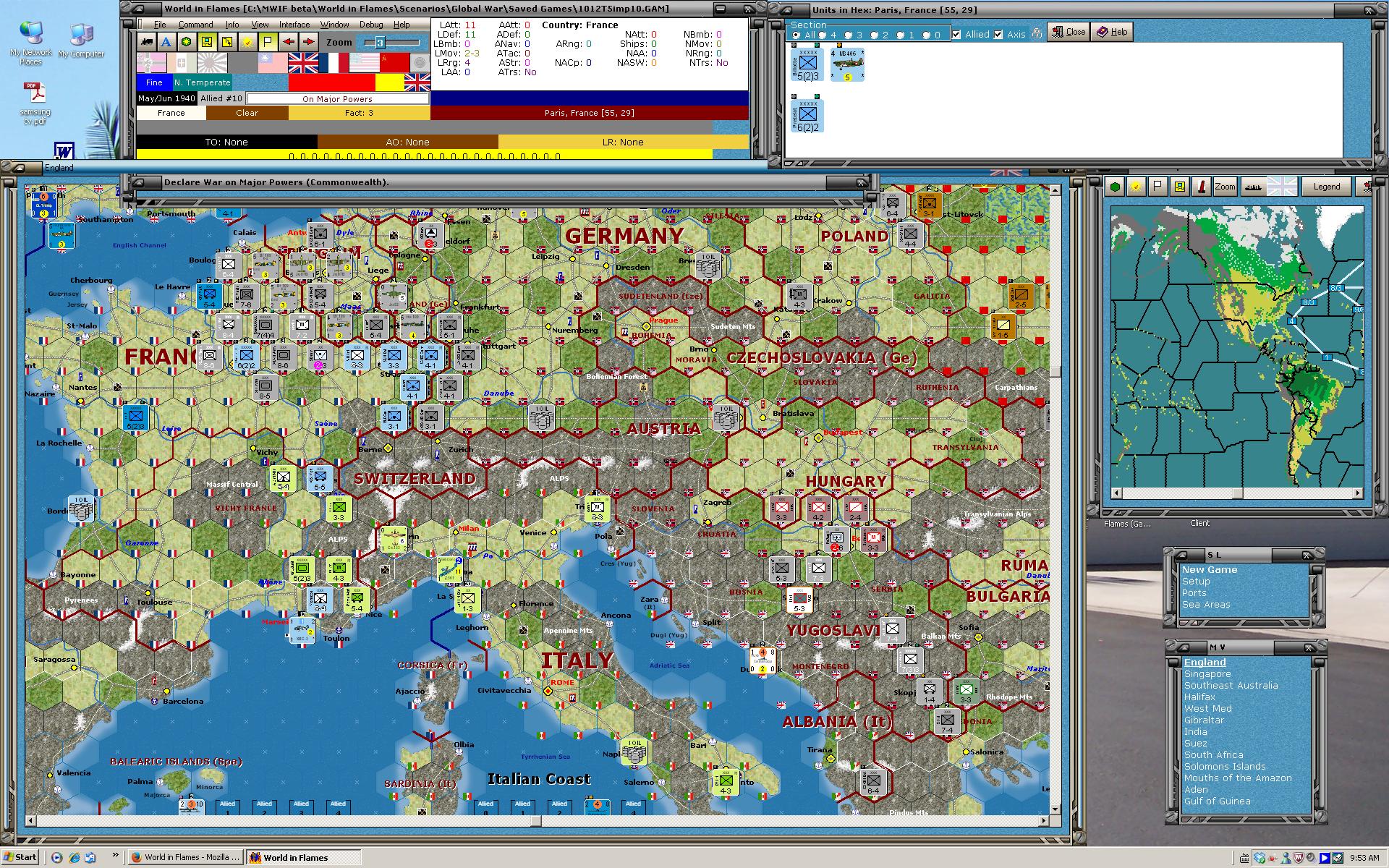Select the Japanese rising sun flag
The image size is (1389, 868).
coord(212,63)
